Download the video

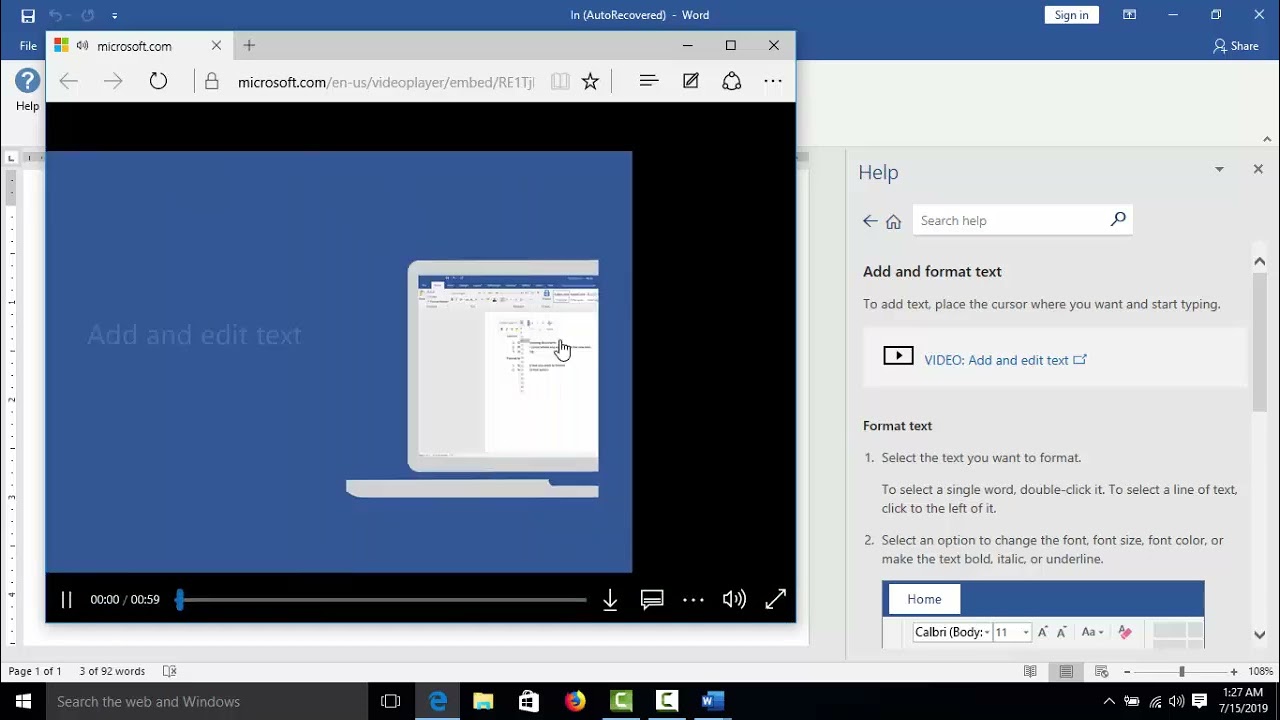[610, 600]
